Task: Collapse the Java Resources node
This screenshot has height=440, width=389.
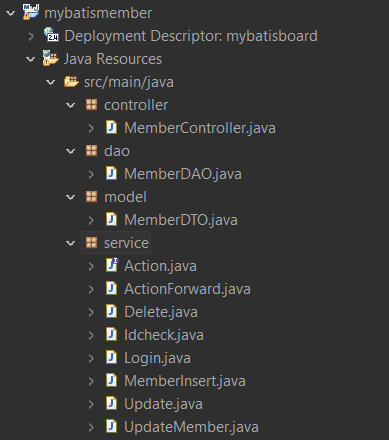Action: tap(31, 59)
